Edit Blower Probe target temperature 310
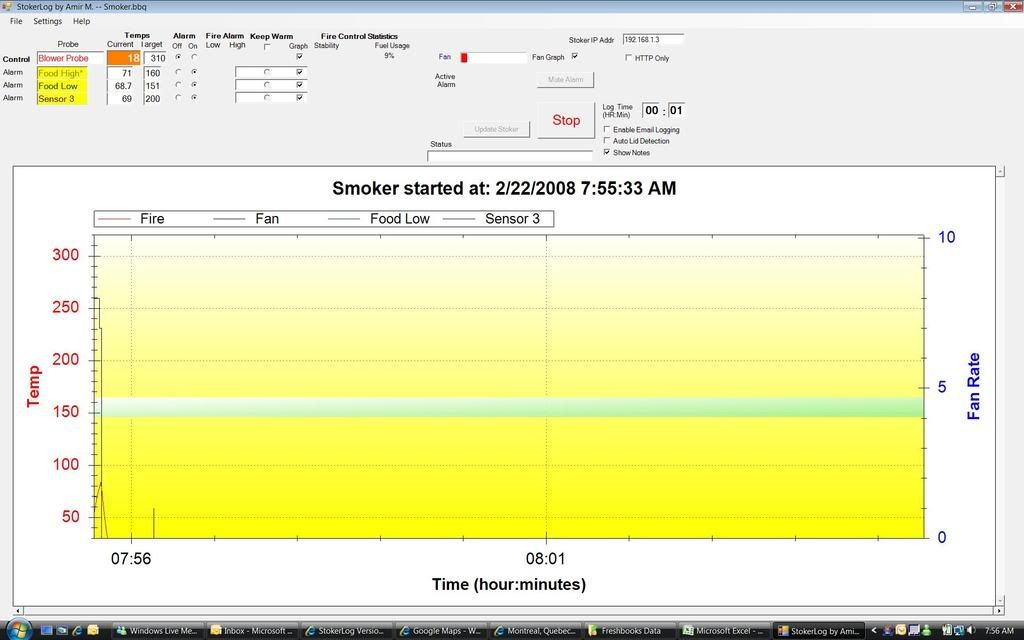1024x640 pixels. tap(155, 58)
